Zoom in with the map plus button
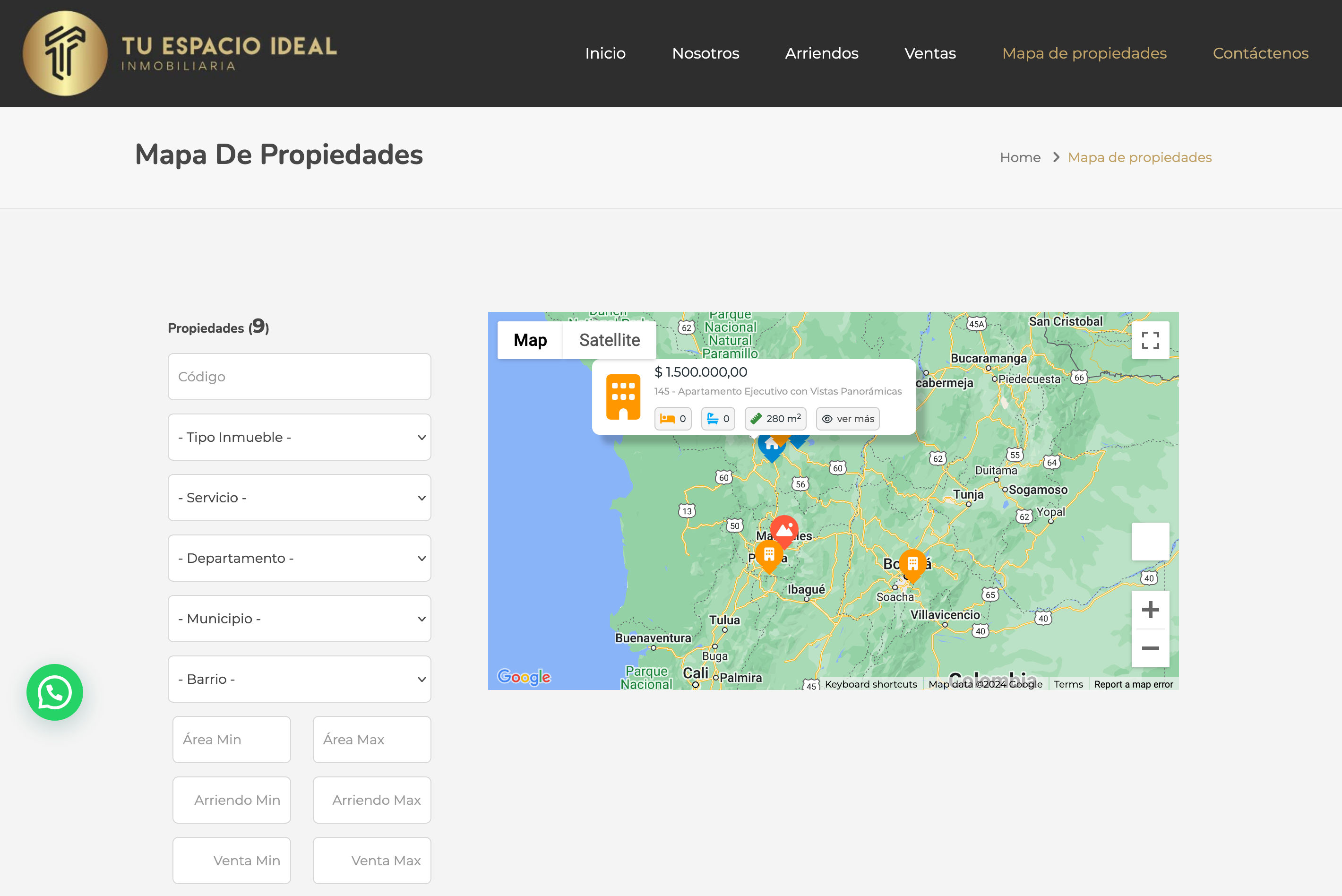 [x=1150, y=610]
